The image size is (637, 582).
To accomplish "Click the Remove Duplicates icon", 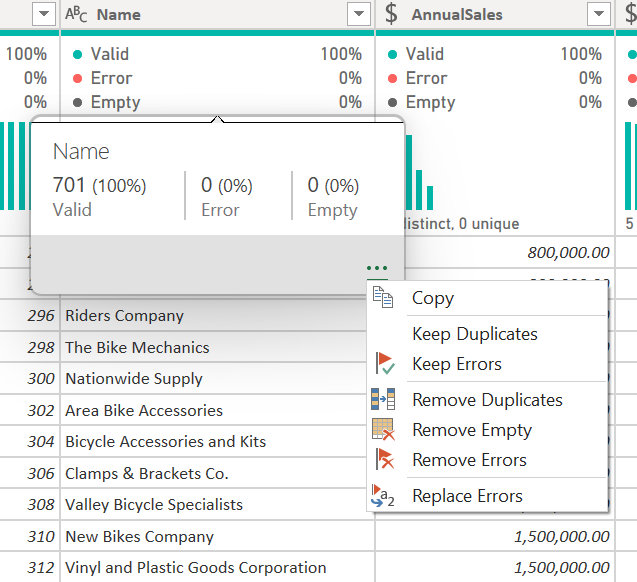I will point(383,400).
